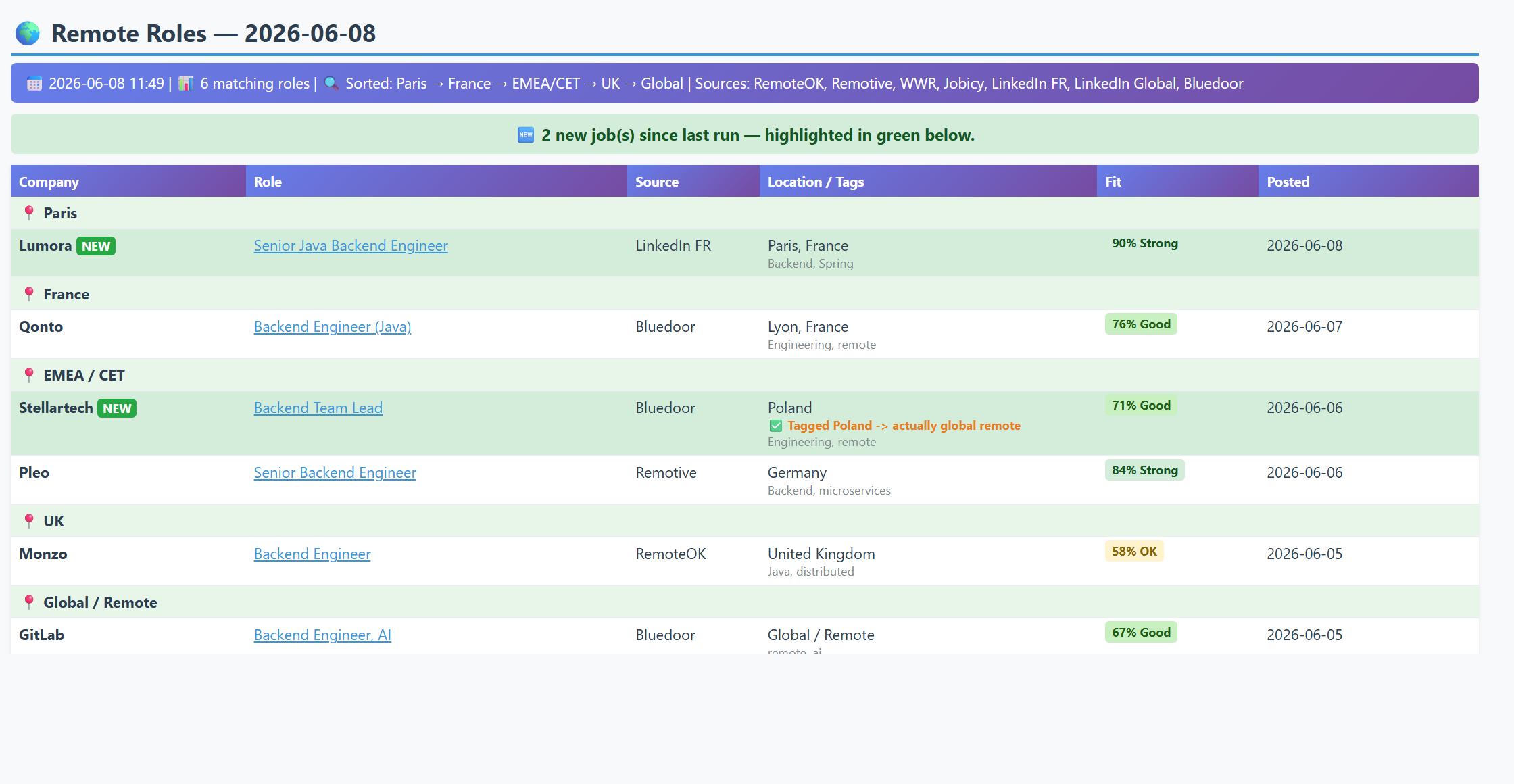Select the Lumora company name
The image size is (1514, 784).
(x=45, y=246)
